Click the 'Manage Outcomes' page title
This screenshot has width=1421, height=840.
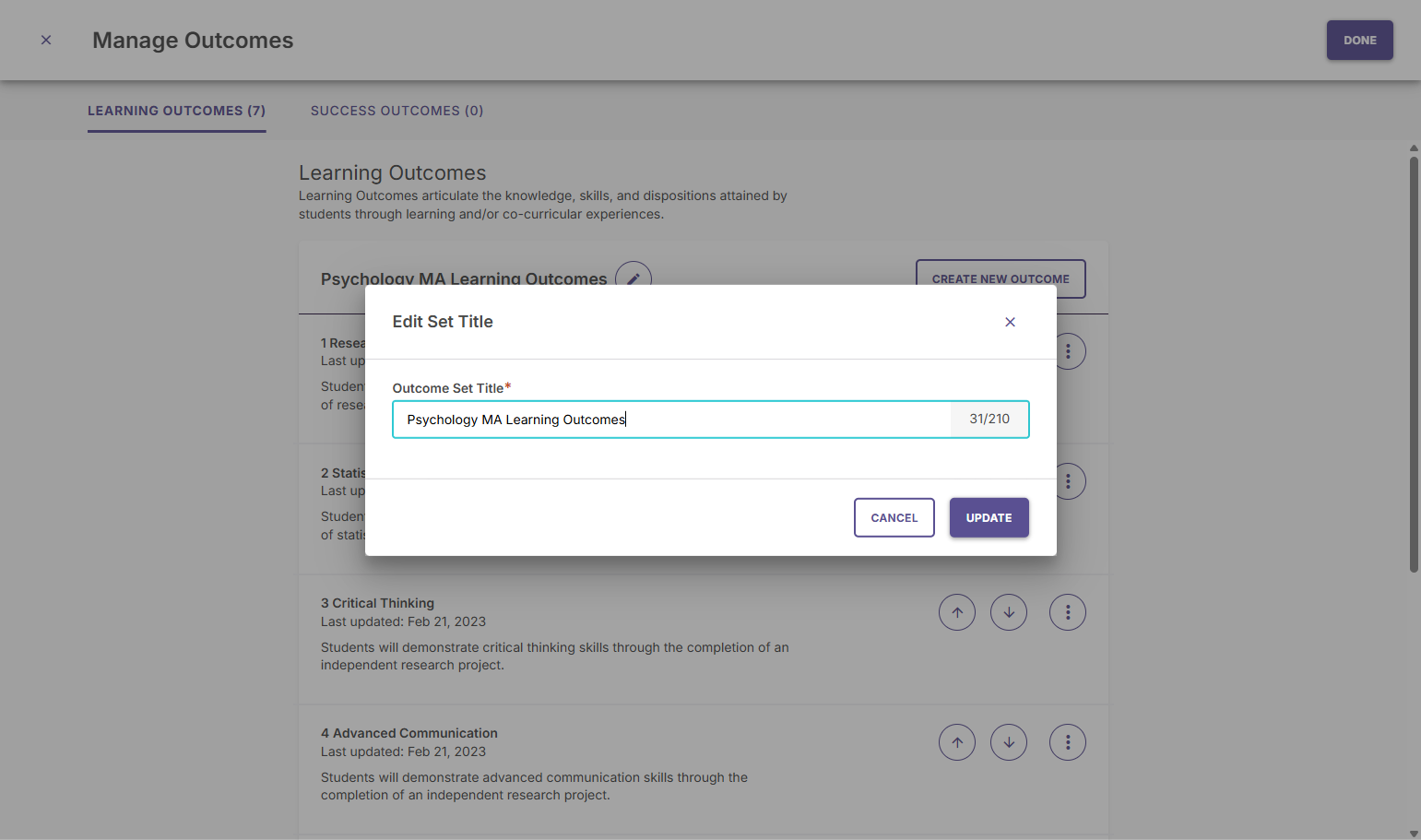[193, 41]
